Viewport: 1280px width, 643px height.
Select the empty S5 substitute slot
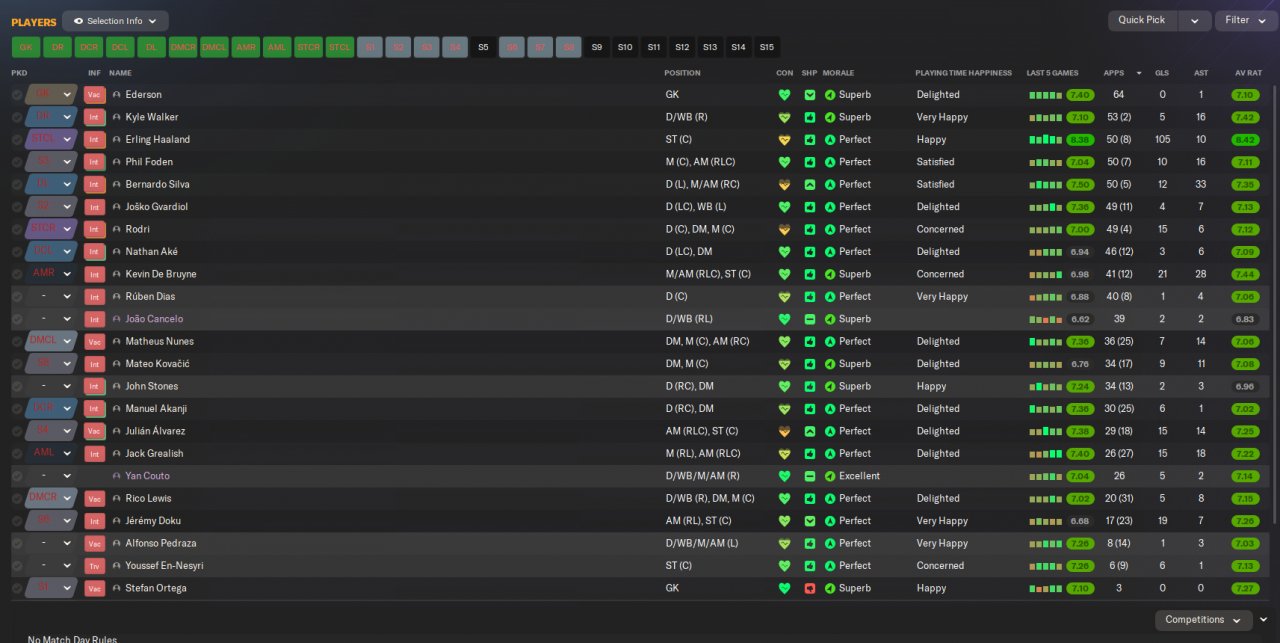[x=484, y=47]
